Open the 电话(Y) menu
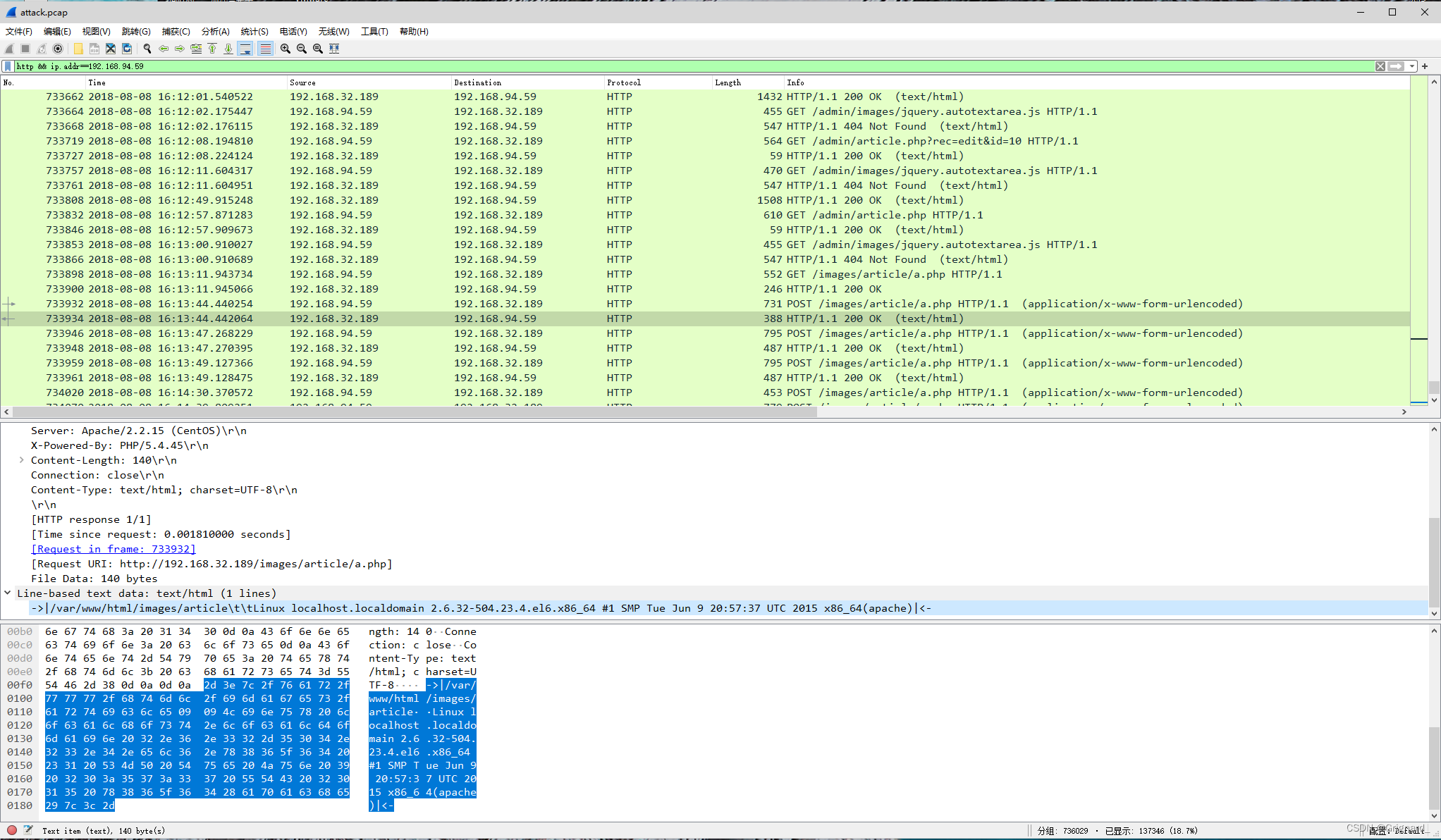 pyautogui.click(x=293, y=32)
